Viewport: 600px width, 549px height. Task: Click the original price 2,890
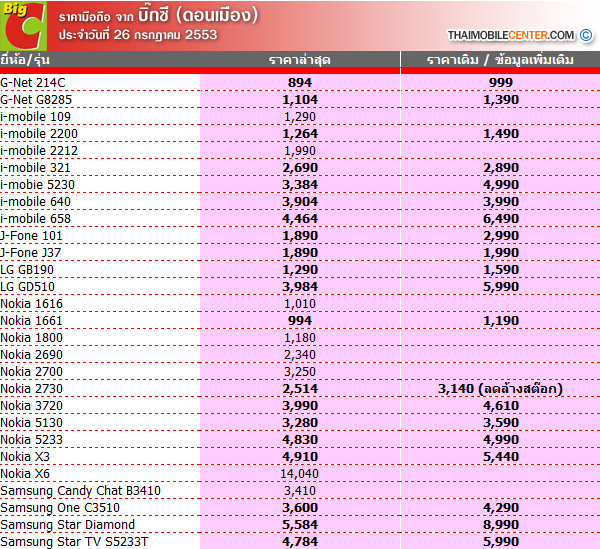501,168
